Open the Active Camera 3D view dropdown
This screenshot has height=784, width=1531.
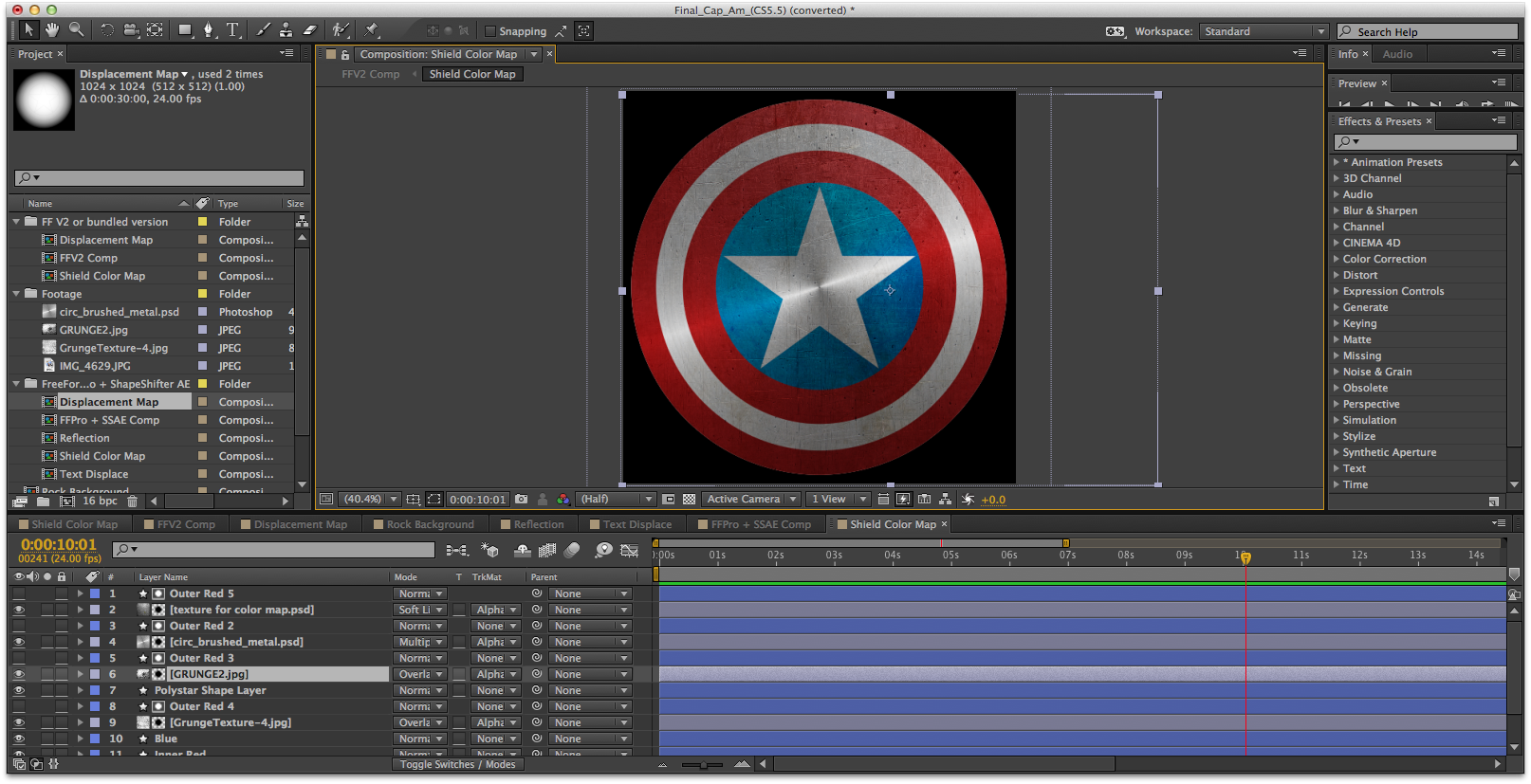[751, 499]
